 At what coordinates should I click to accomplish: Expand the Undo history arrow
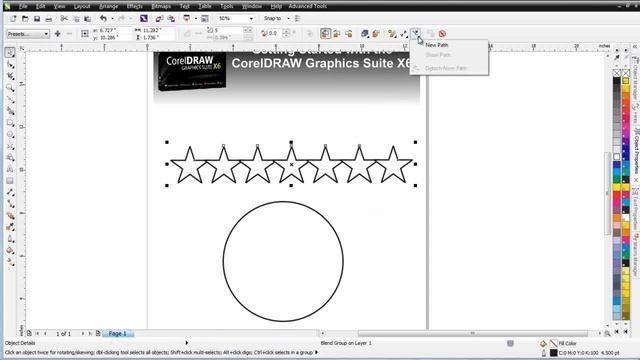click(x=112, y=19)
